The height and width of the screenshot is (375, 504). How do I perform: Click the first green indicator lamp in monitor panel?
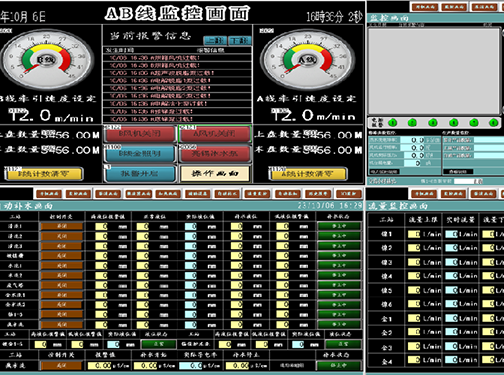pyautogui.click(x=393, y=123)
